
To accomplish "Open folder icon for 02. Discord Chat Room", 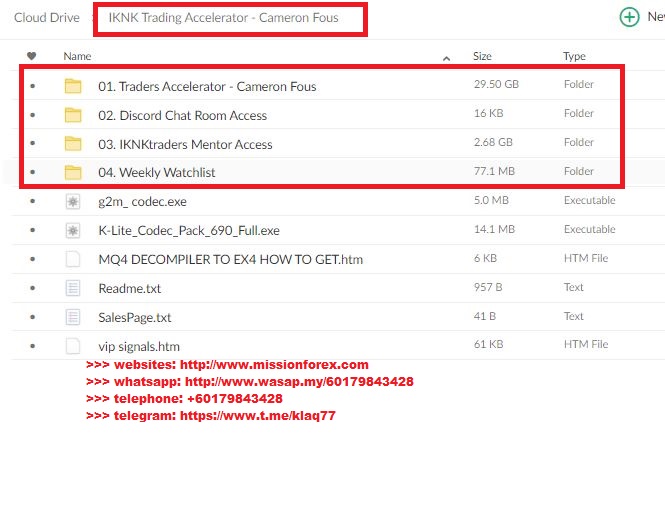I will [x=73, y=115].
